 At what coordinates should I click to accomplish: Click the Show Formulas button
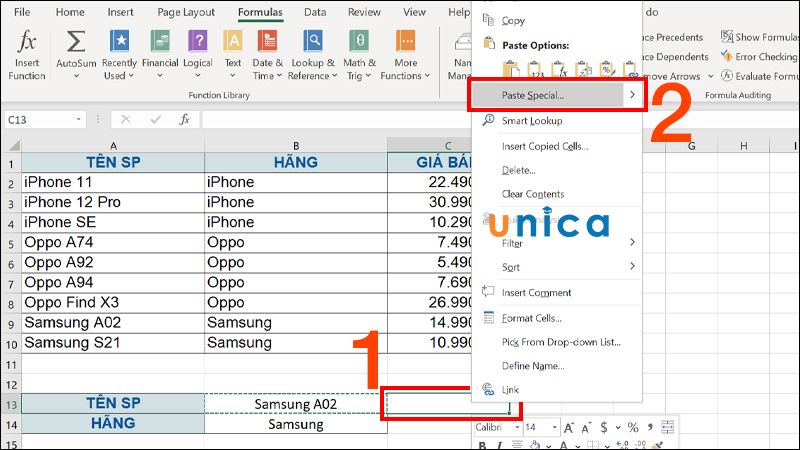coord(760,37)
